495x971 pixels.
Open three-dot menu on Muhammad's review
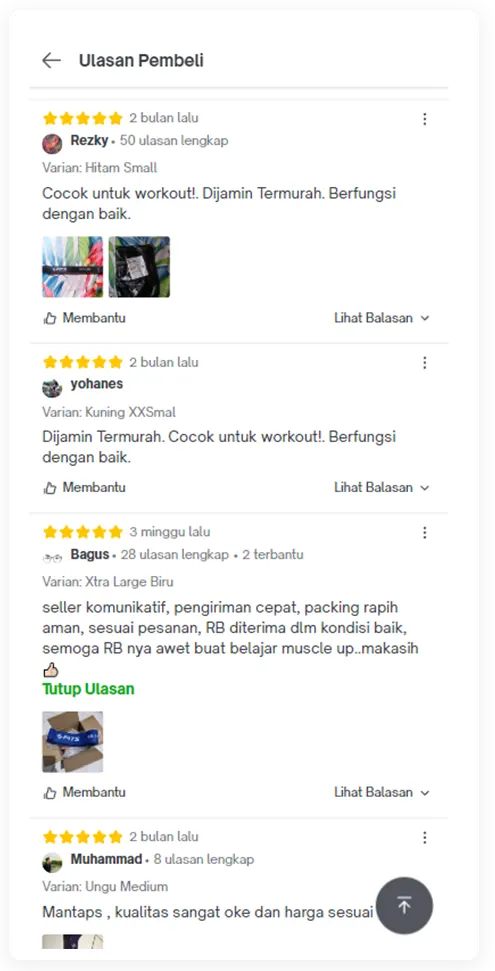(424, 837)
